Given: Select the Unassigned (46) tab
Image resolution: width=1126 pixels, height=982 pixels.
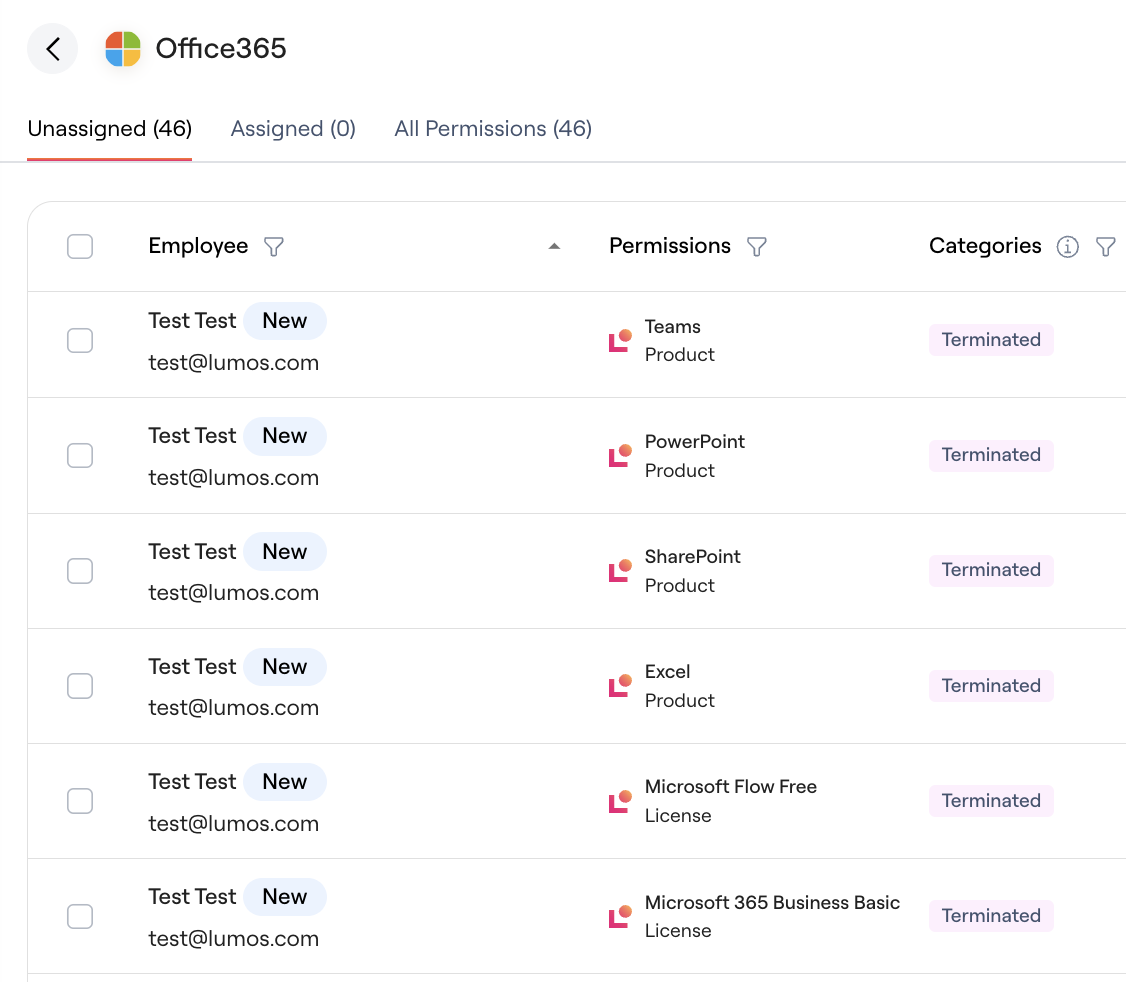Looking at the screenshot, I should [110, 129].
